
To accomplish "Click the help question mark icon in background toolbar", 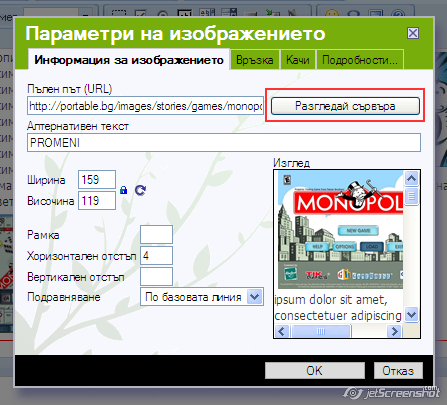I will [x=398, y=14].
